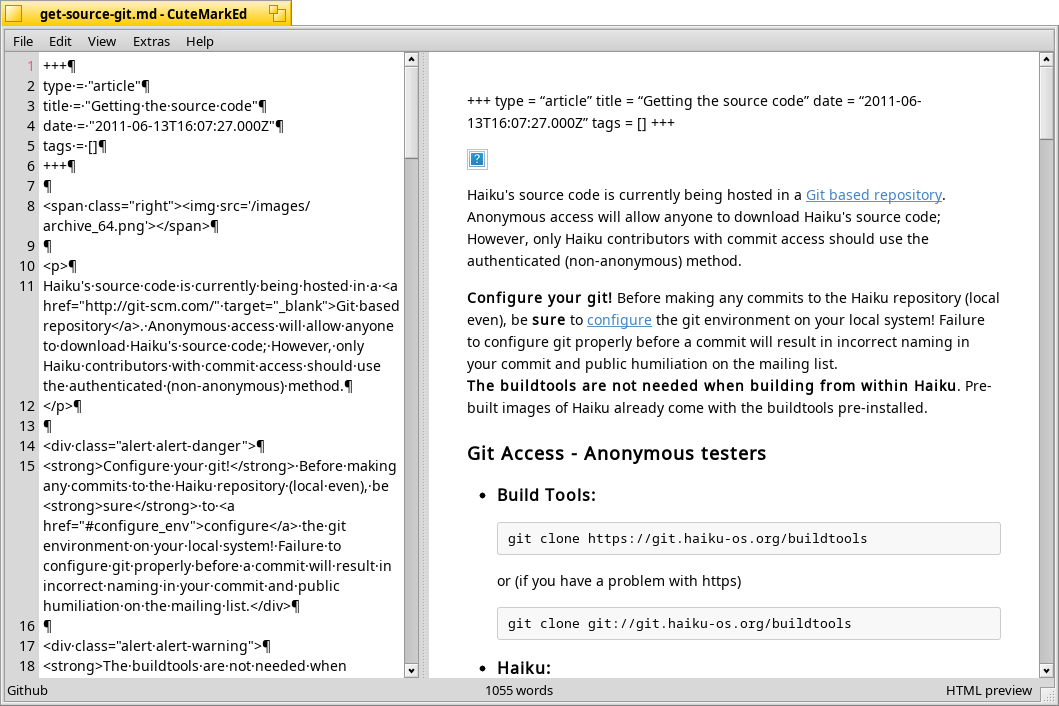
Task: Click the preview scrollbar down arrow
Action: coord(1045,671)
